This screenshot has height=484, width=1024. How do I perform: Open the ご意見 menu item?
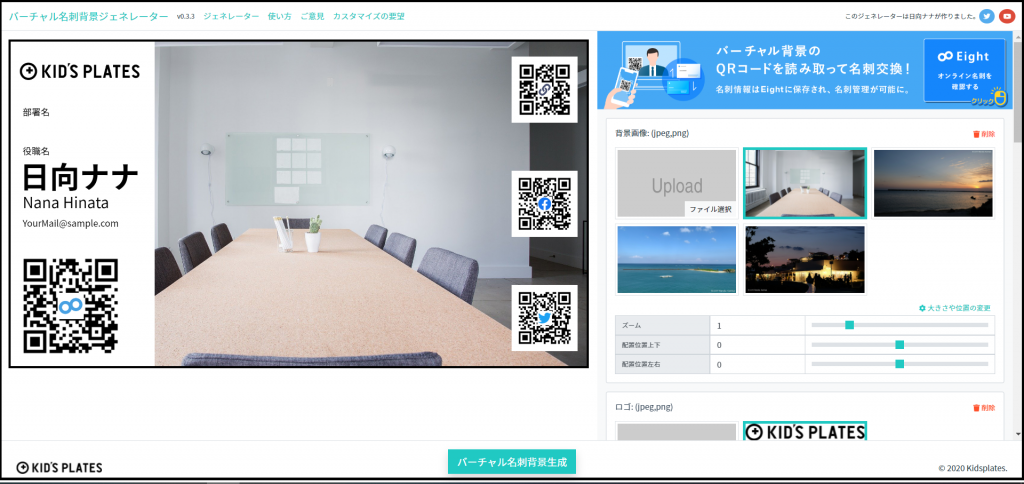point(312,16)
